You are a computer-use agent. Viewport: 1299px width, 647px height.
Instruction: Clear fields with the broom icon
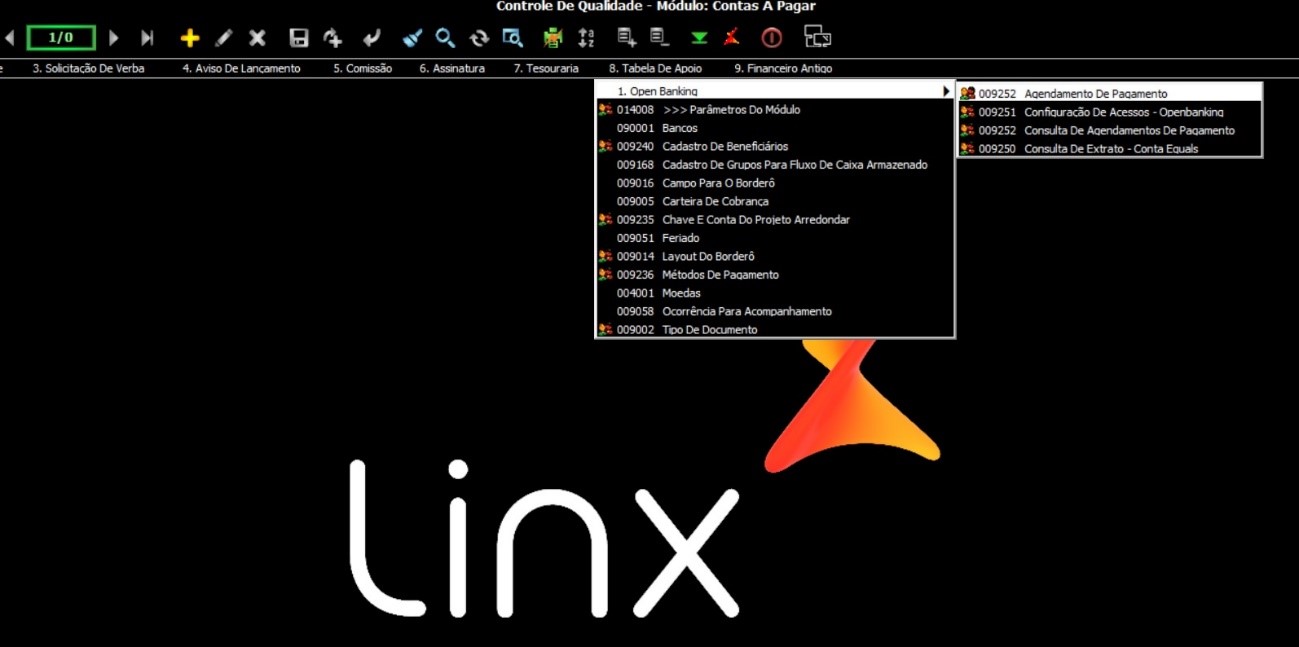pos(412,38)
